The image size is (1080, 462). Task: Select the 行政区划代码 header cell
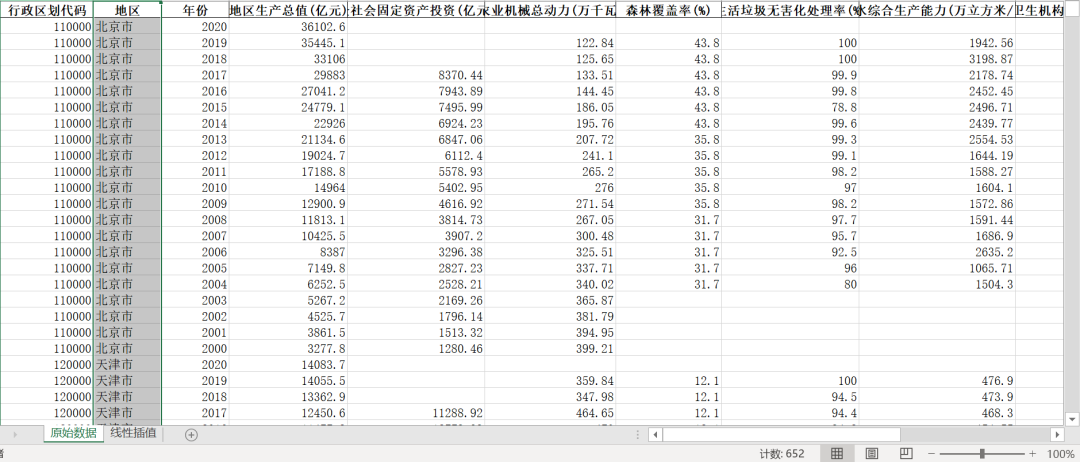click(x=47, y=10)
